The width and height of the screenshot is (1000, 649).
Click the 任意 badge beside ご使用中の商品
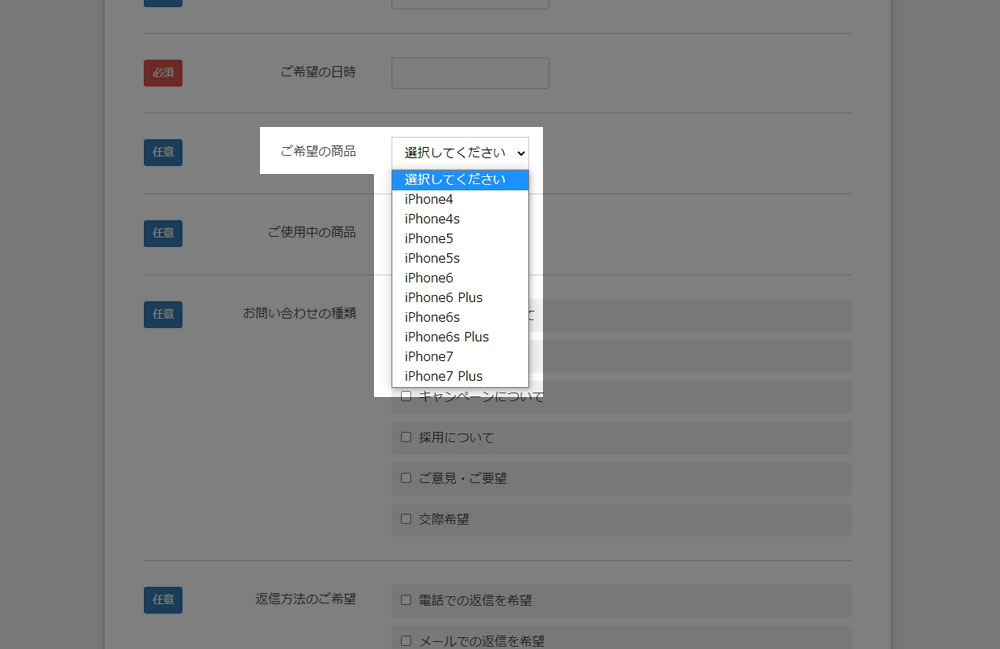(163, 233)
